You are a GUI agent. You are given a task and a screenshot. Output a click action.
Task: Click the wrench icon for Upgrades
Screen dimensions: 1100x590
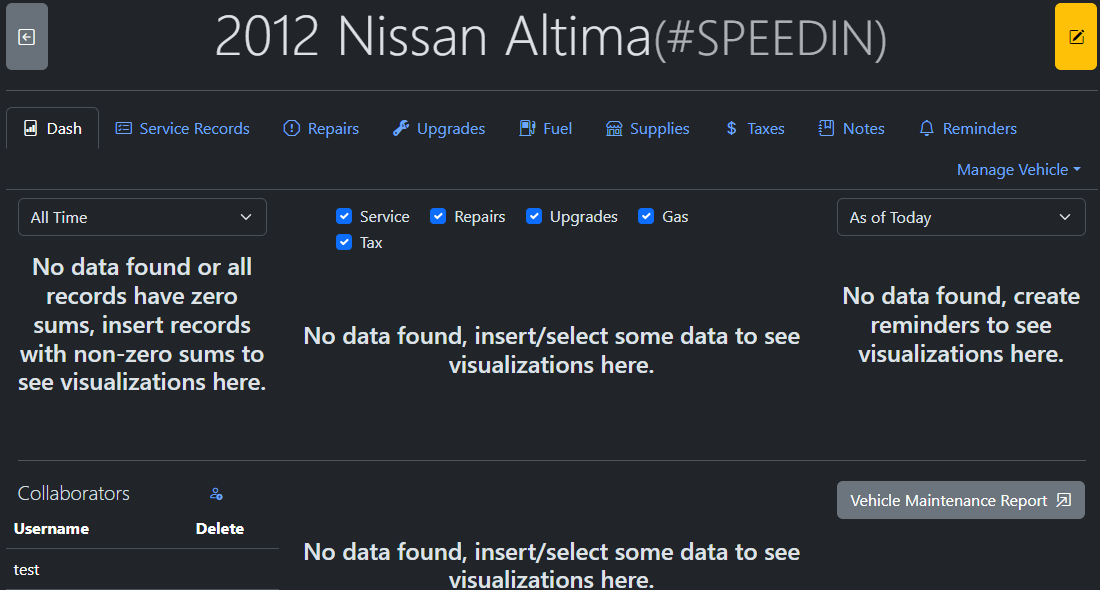coord(401,128)
